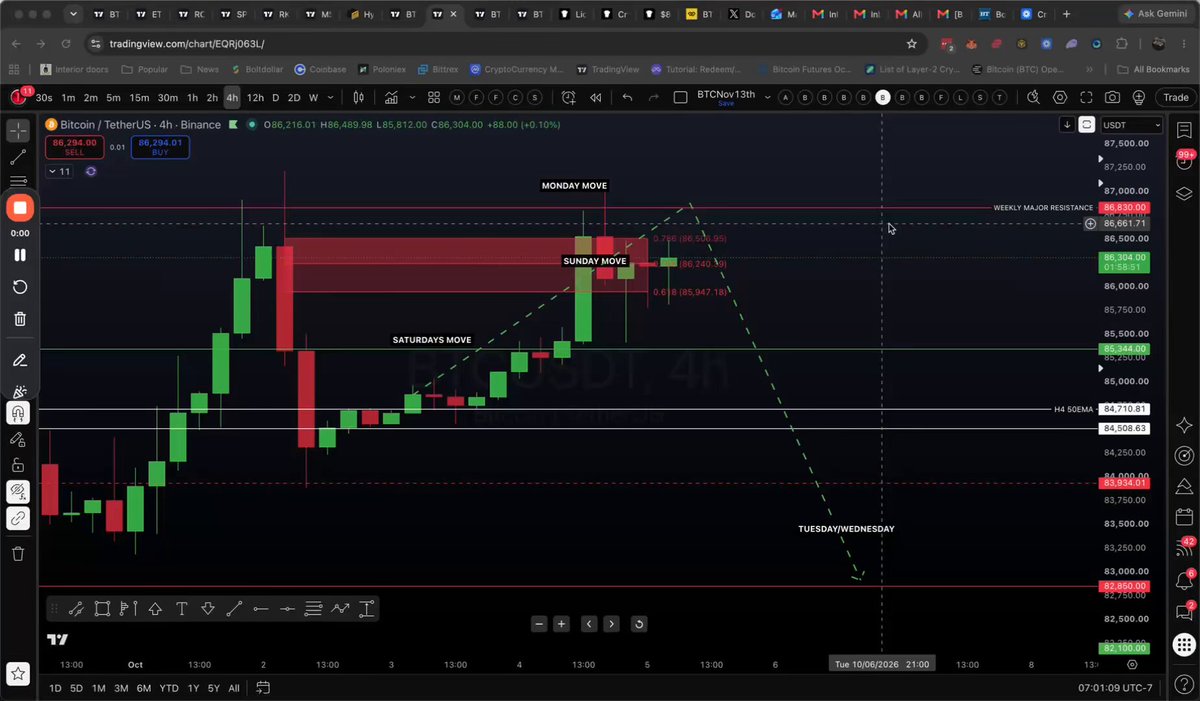1200x701 pixels.
Task: Select the 1D date range
Action: pyautogui.click(x=55, y=688)
